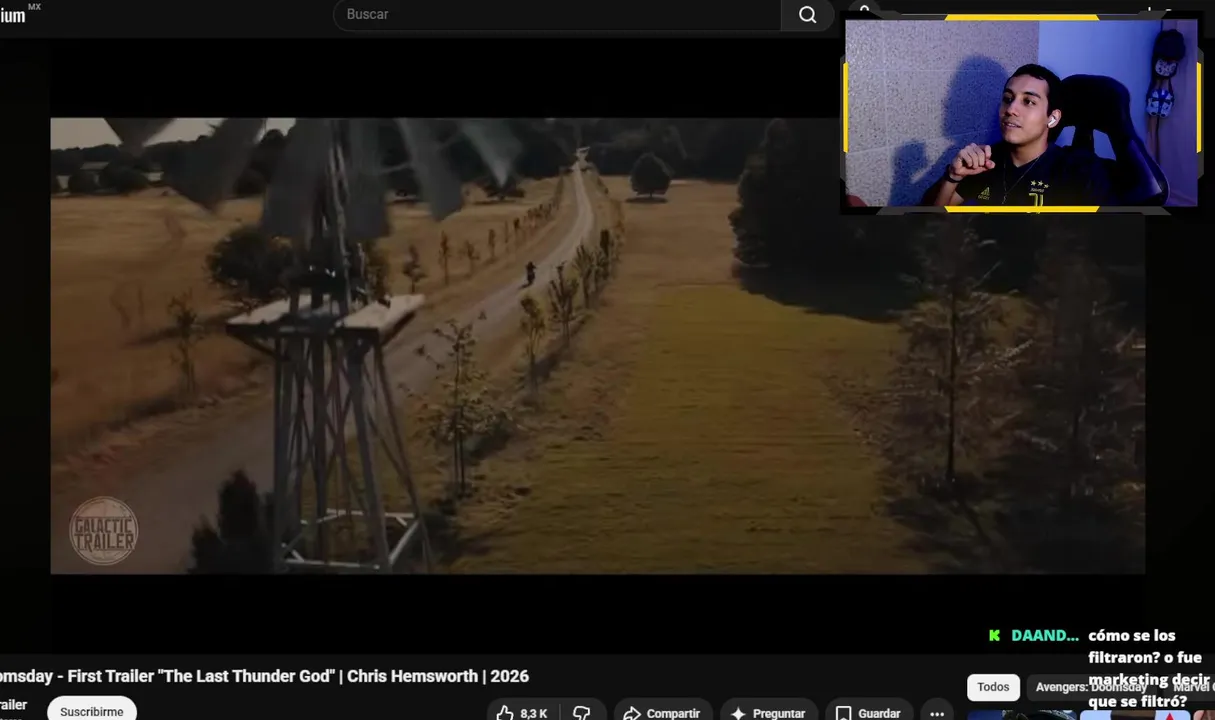Select the Avengers: Doomsday filter chip
This screenshot has height=720, width=1215.
(x=1091, y=687)
